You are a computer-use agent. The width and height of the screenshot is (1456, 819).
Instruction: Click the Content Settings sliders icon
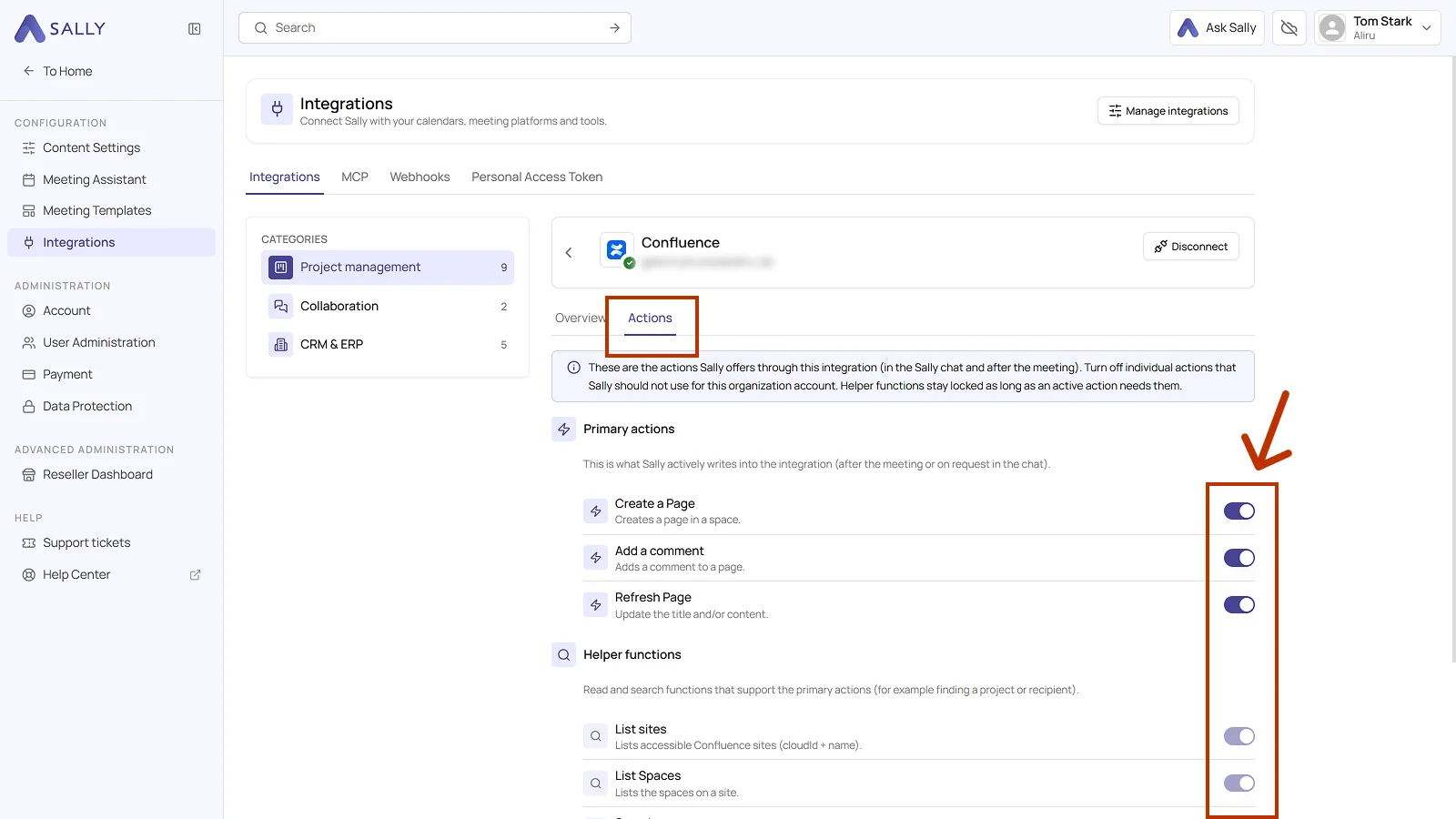[x=29, y=148]
